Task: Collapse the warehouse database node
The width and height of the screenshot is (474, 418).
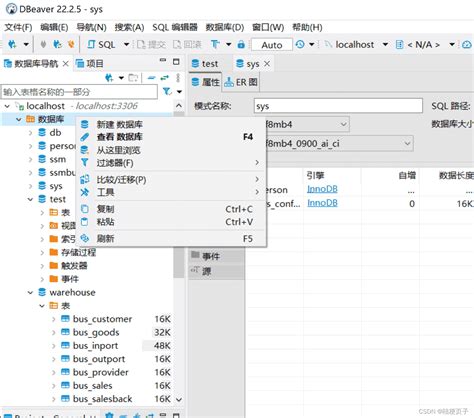Action: pos(30,293)
